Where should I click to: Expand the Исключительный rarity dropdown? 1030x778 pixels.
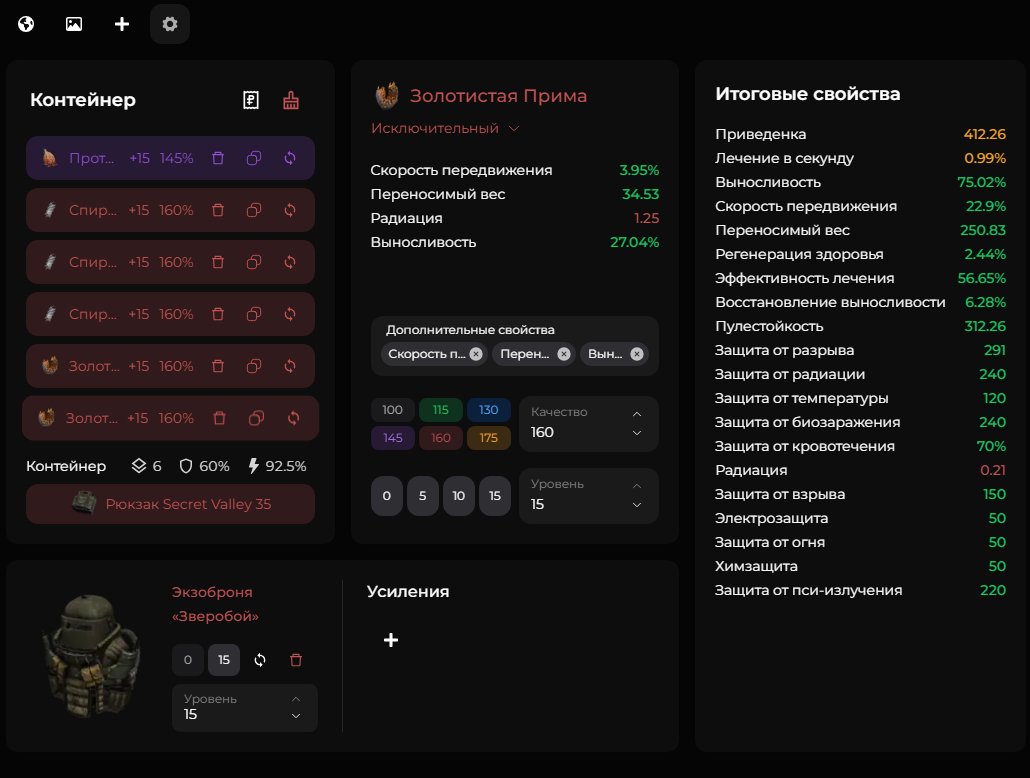(446, 128)
